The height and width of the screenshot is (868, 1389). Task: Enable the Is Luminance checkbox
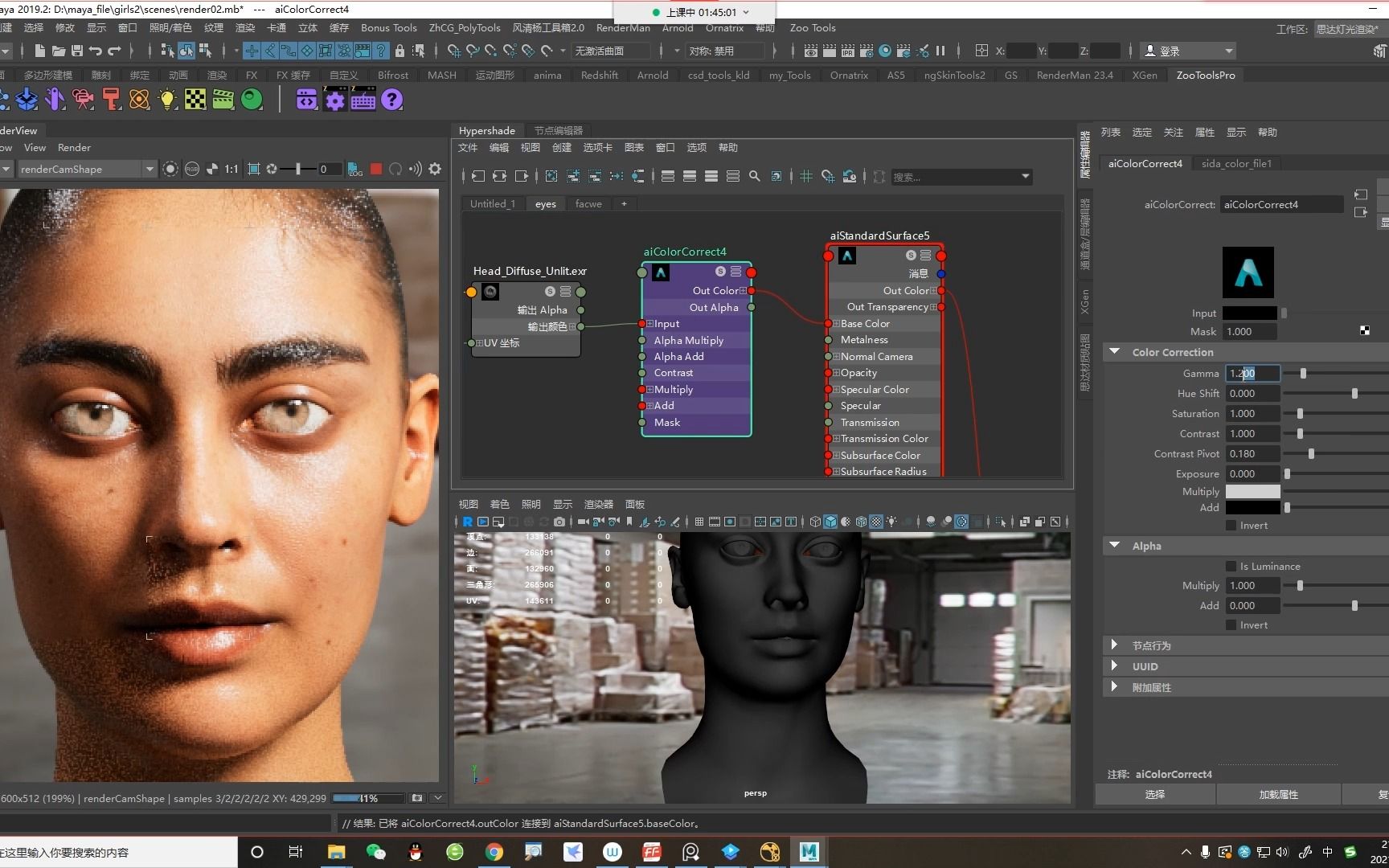tap(1231, 567)
